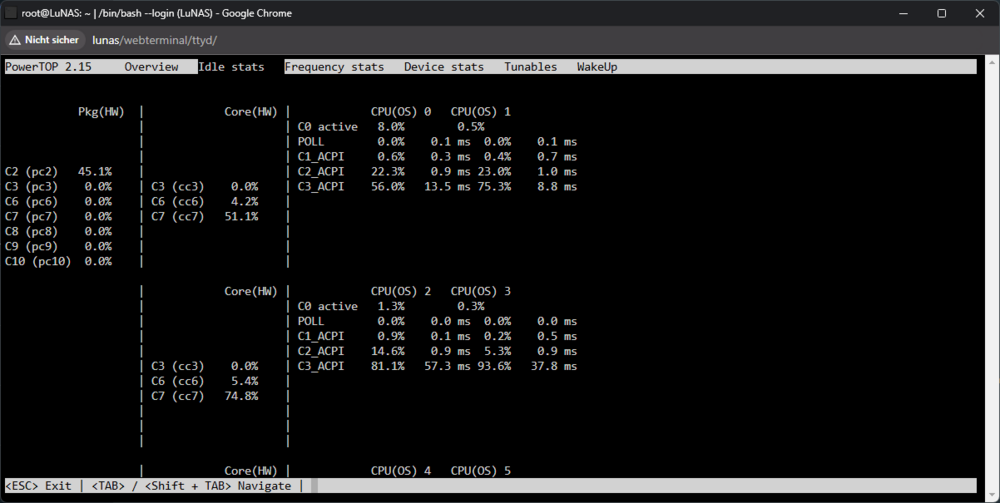Click the 'CPU(OS) 1' column header
Screen dimensions: 1000x503
pyautogui.click(x=480, y=112)
